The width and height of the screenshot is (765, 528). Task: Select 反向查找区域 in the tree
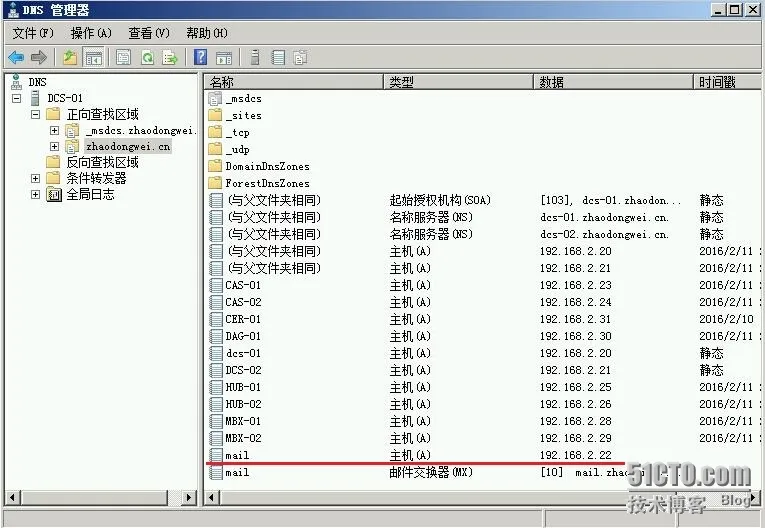click(102, 162)
